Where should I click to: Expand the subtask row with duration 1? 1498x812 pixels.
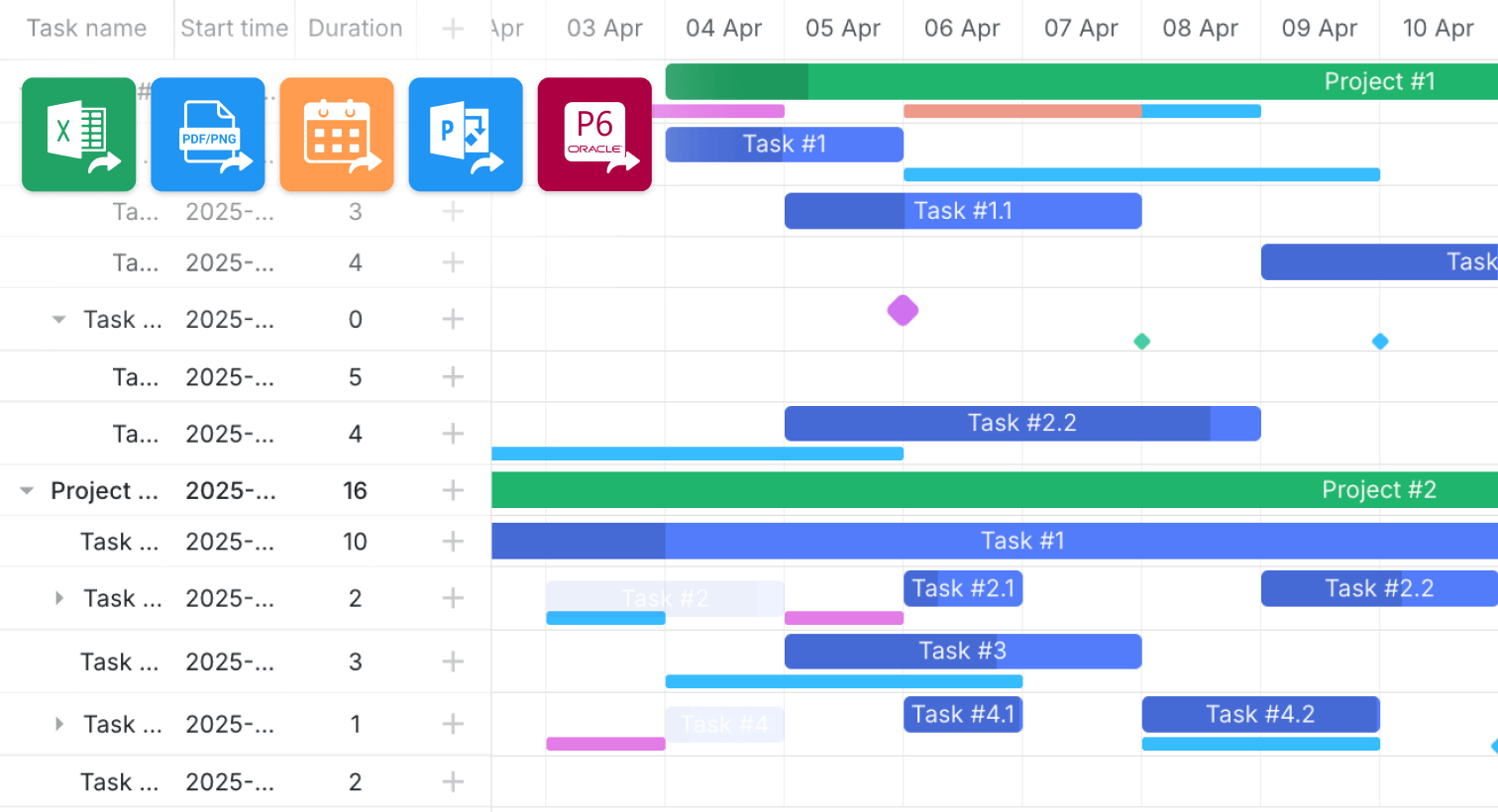[57, 724]
